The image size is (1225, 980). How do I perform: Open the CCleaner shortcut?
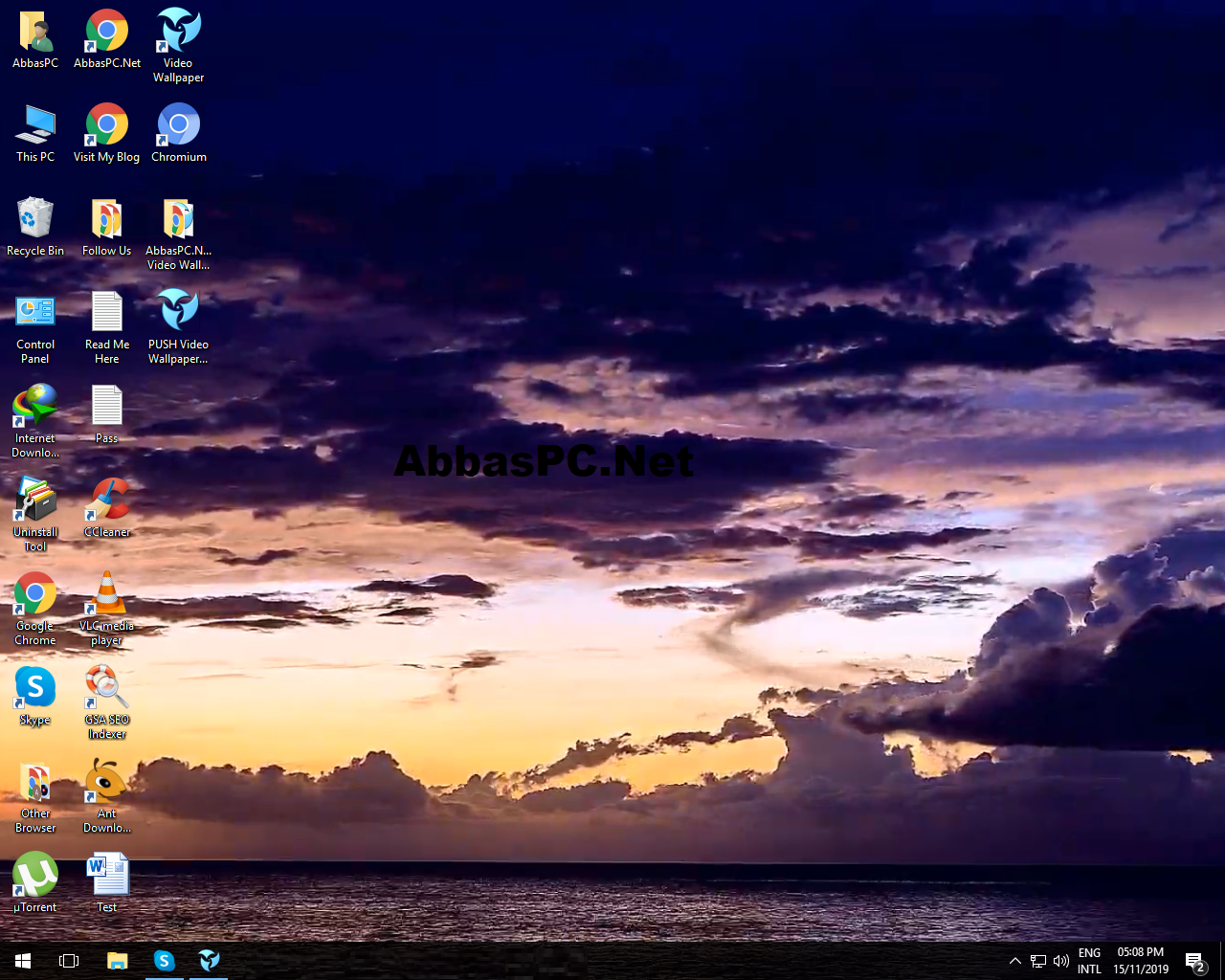click(x=107, y=508)
